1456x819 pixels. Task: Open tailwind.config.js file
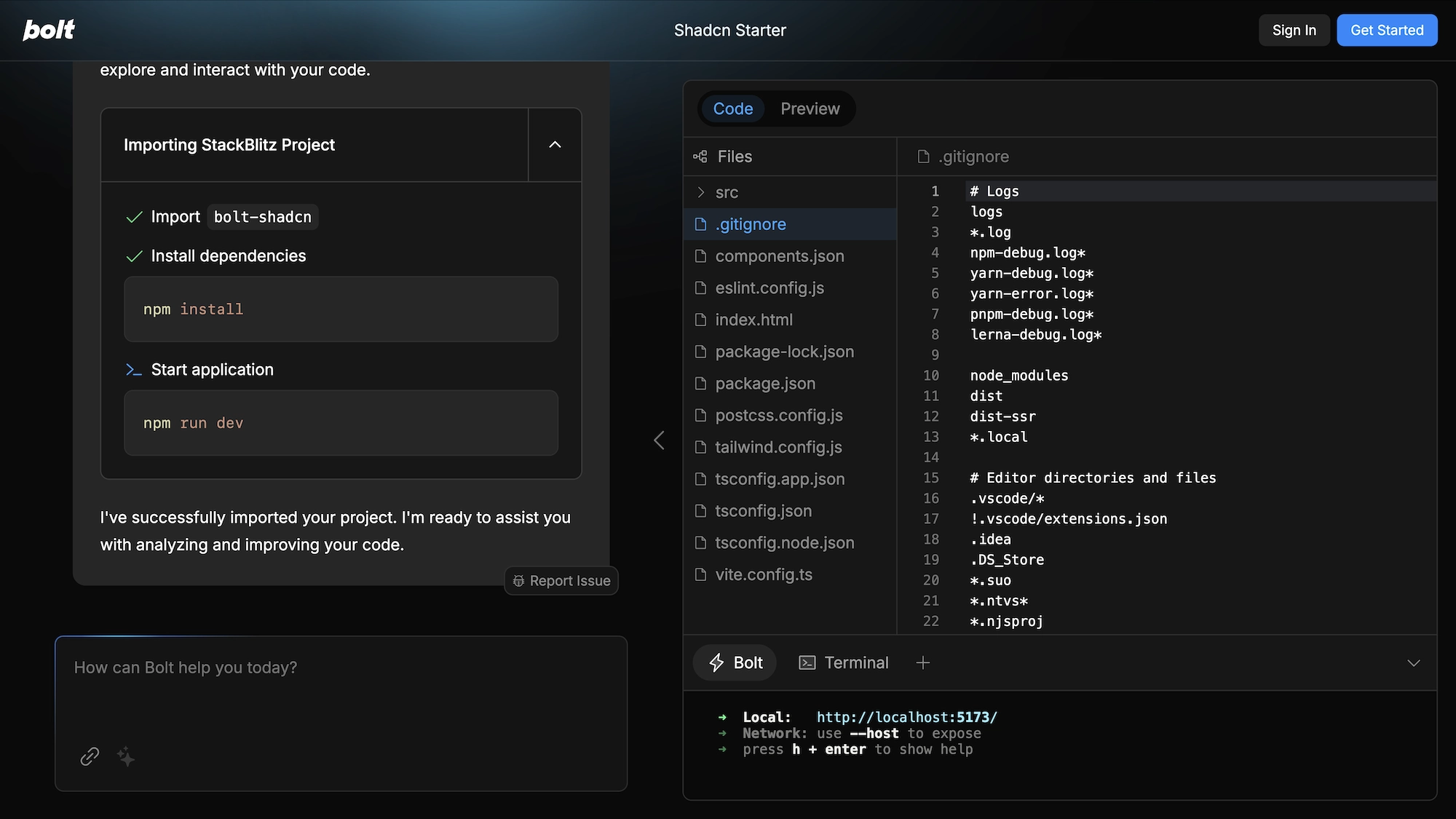click(x=790, y=447)
